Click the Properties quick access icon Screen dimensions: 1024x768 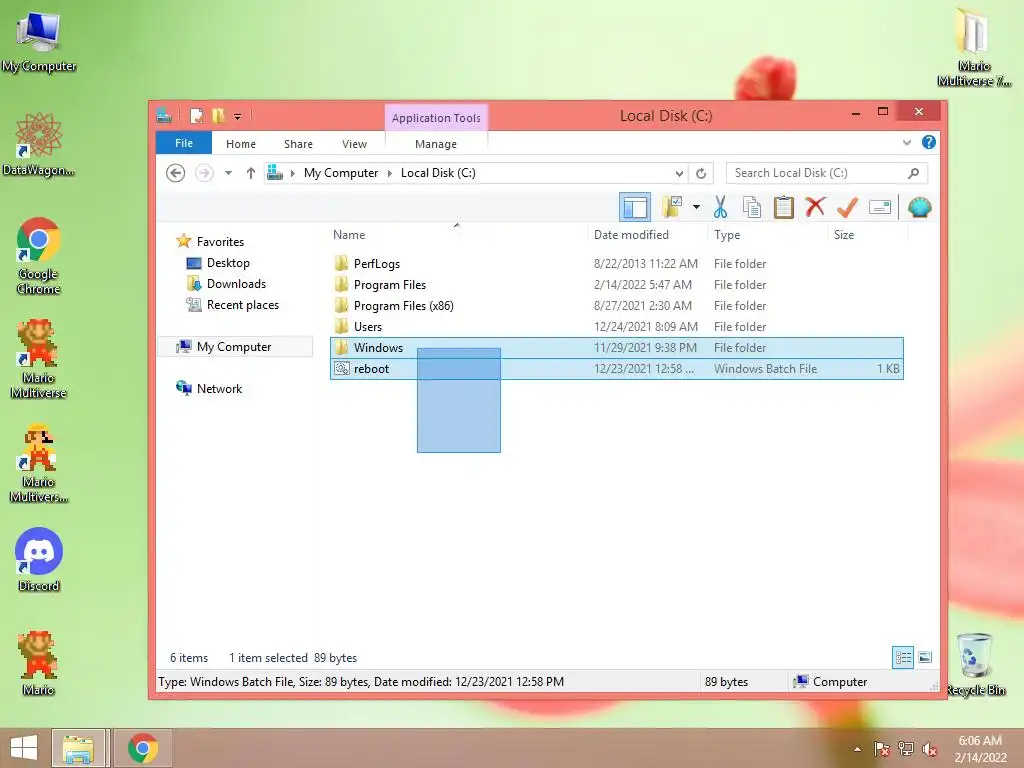(196, 116)
